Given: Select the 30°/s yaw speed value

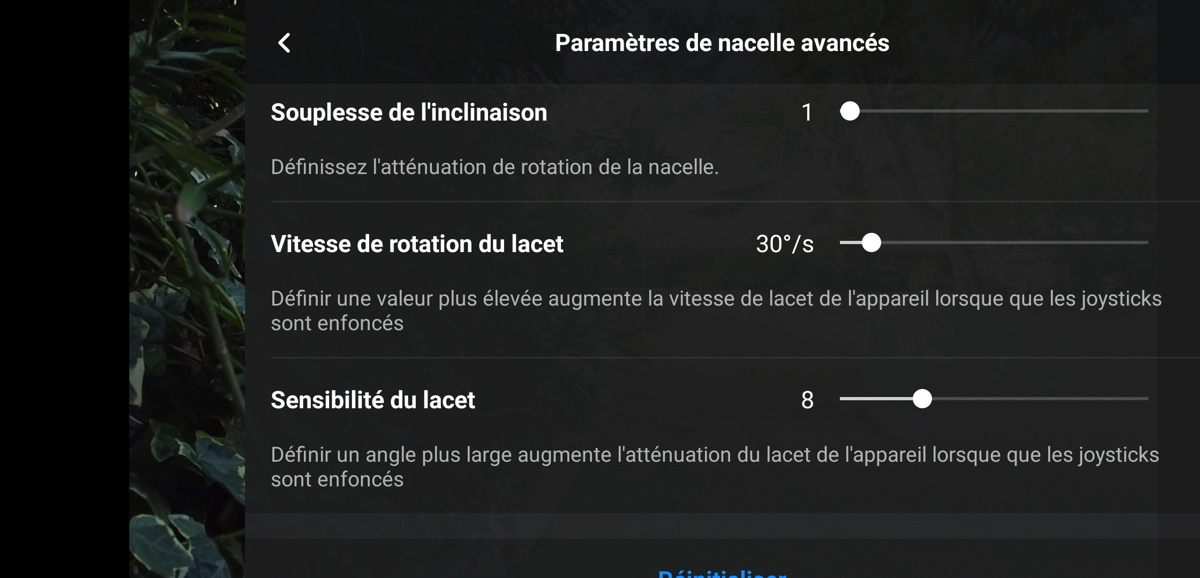Looking at the screenshot, I should coord(785,243).
